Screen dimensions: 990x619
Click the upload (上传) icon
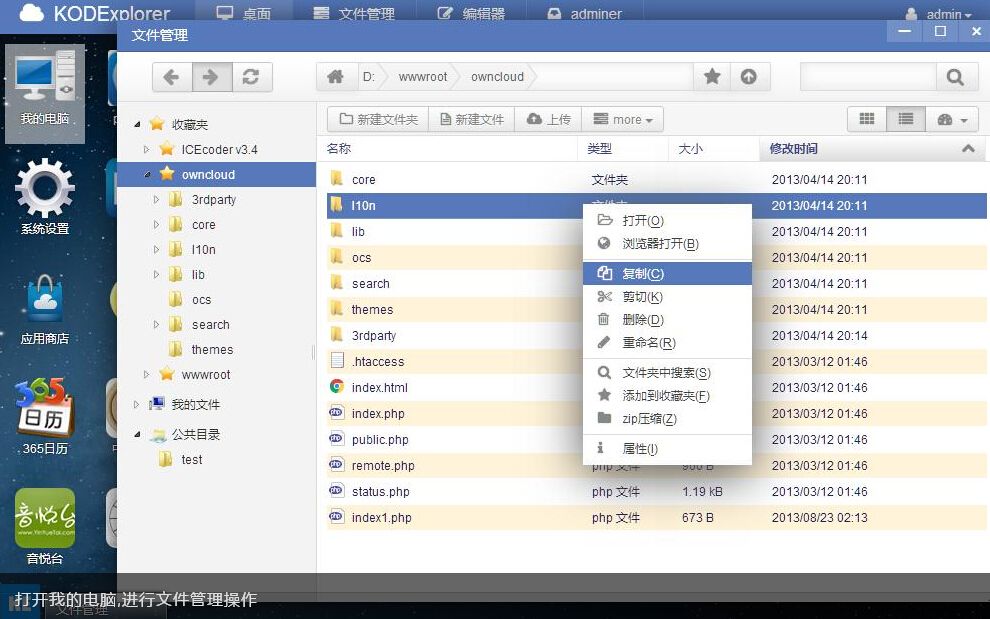pyautogui.click(x=534, y=118)
